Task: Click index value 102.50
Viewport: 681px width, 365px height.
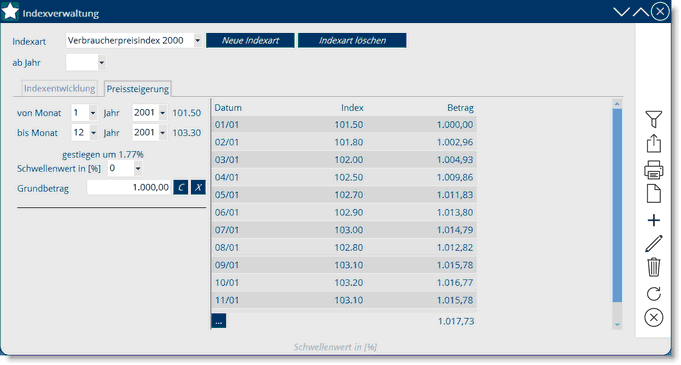Action: click(349, 177)
